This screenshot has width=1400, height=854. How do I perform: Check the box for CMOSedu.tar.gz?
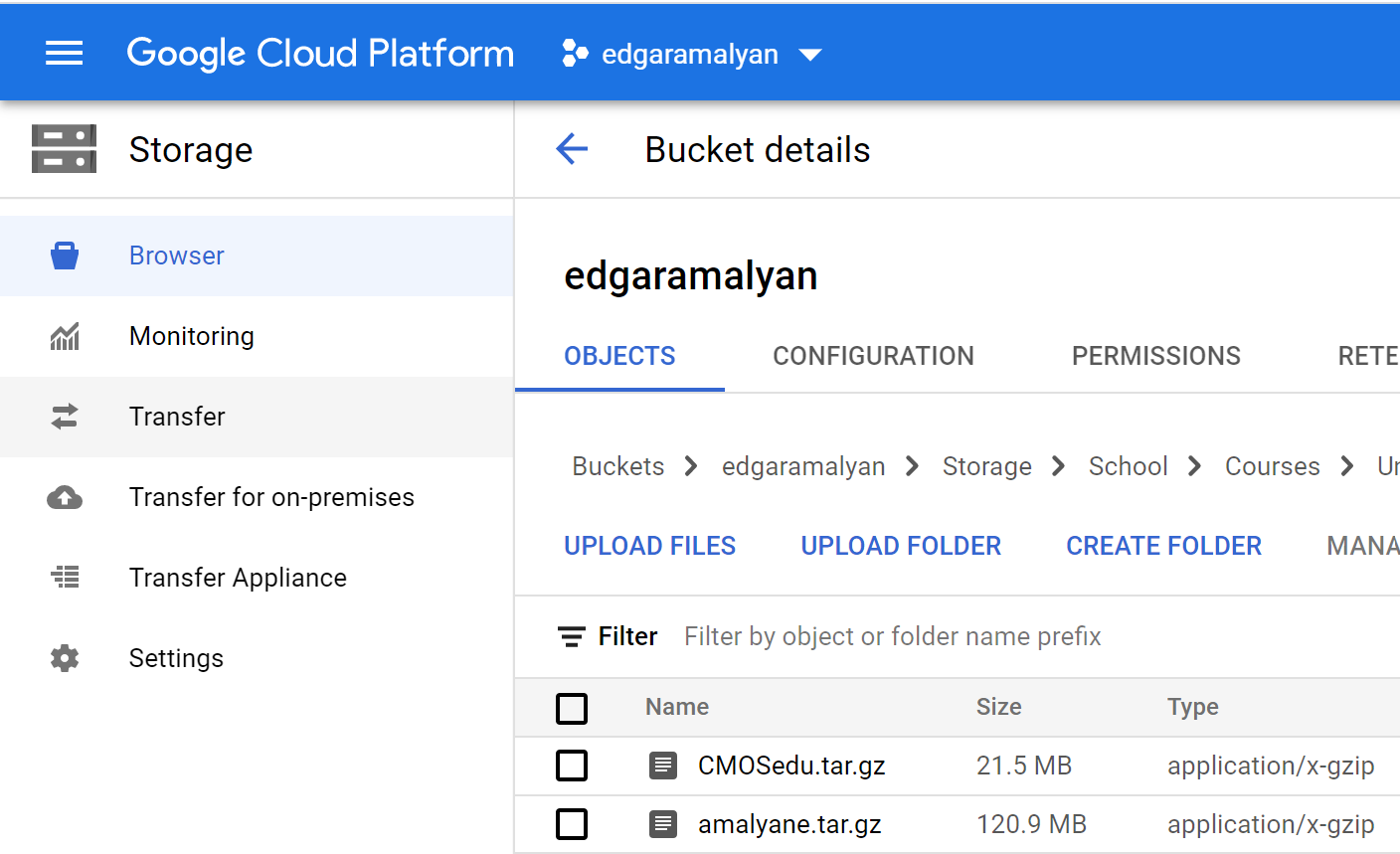click(x=572, y=766)
